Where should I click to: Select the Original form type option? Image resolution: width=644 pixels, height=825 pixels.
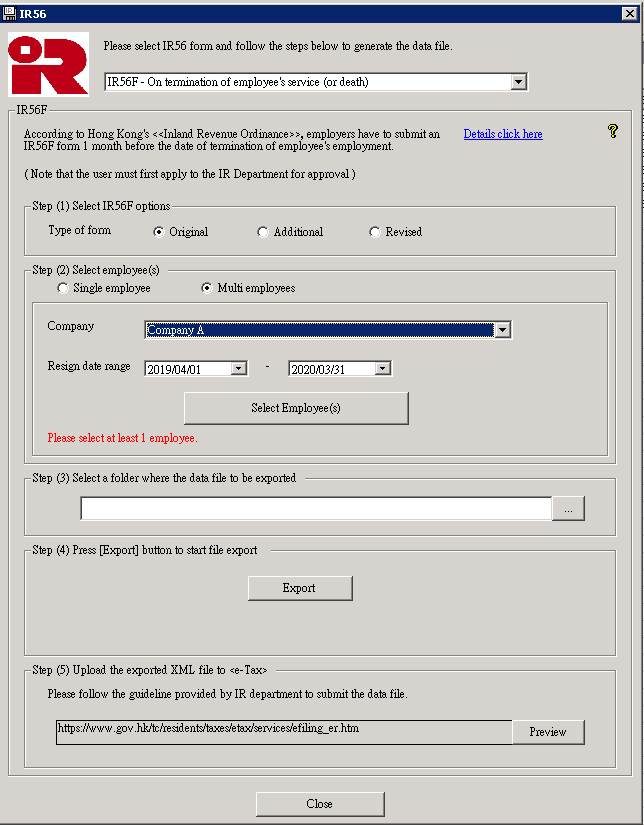coord(159,232)
